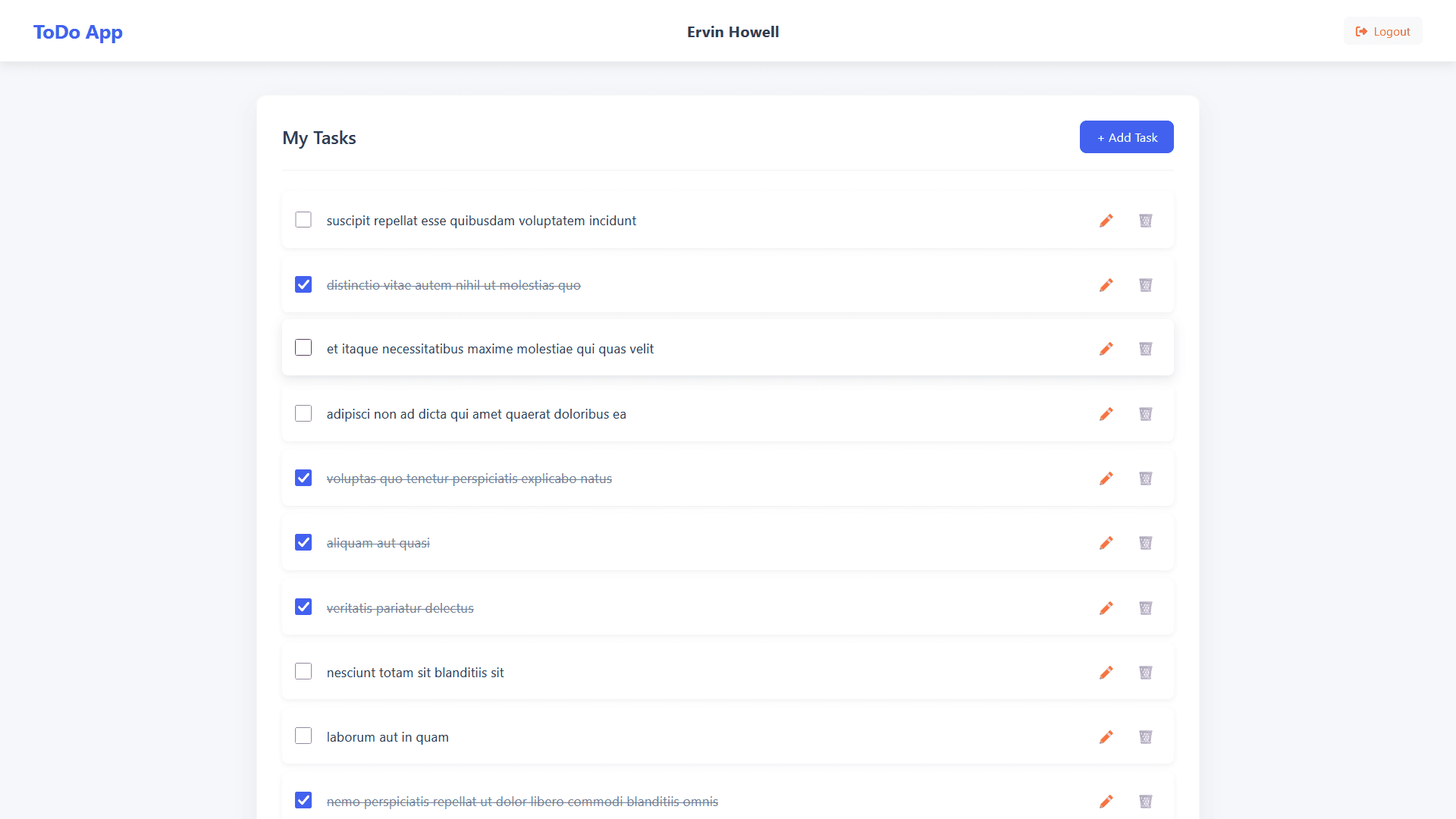Mark "et itaque necessitatibus maxime molestiae qui quas velit" complete
The height and width of the screenshot is (819, 1456).
coord(303,347)
